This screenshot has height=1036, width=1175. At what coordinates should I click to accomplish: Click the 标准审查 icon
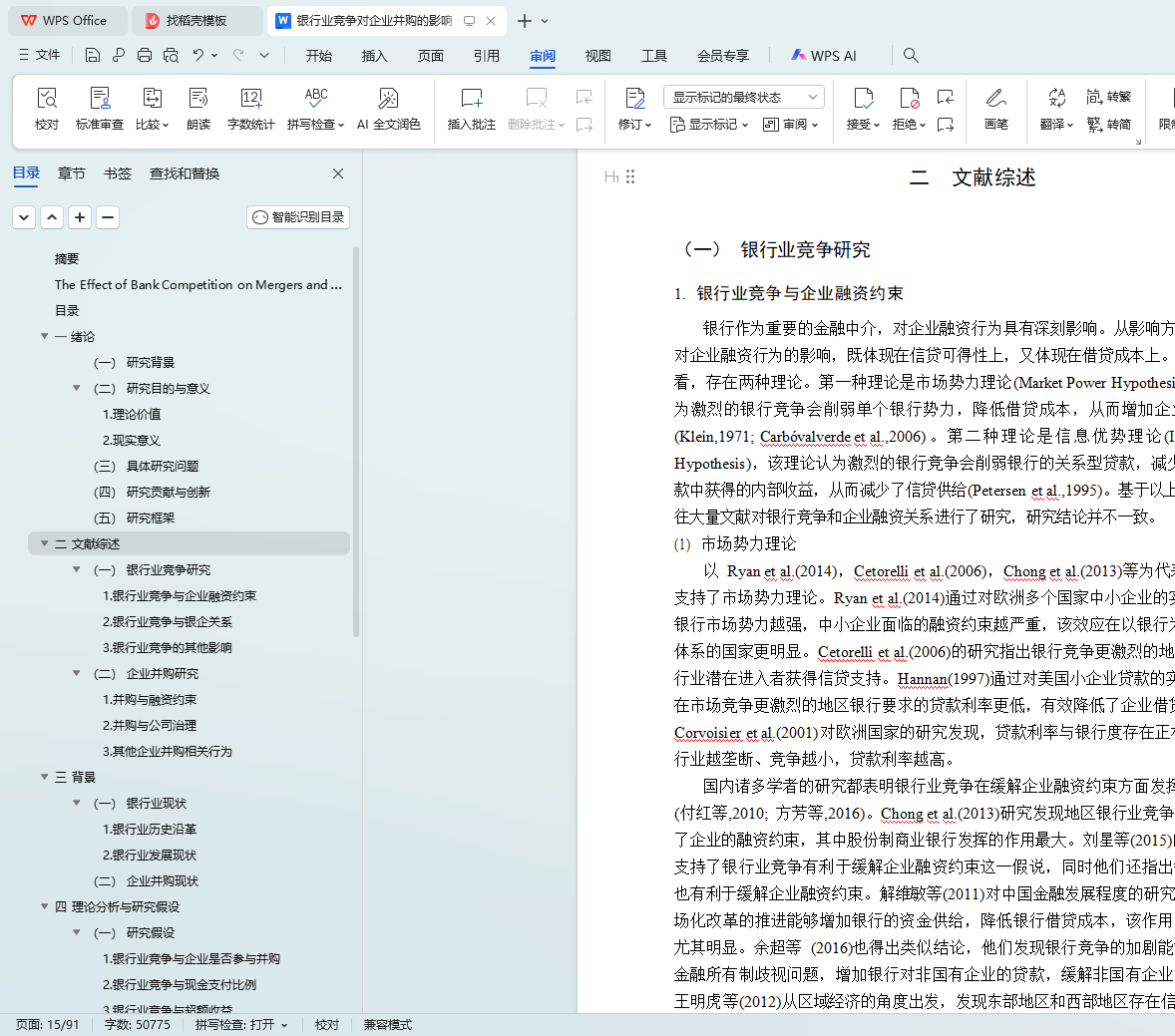point(100,108)
